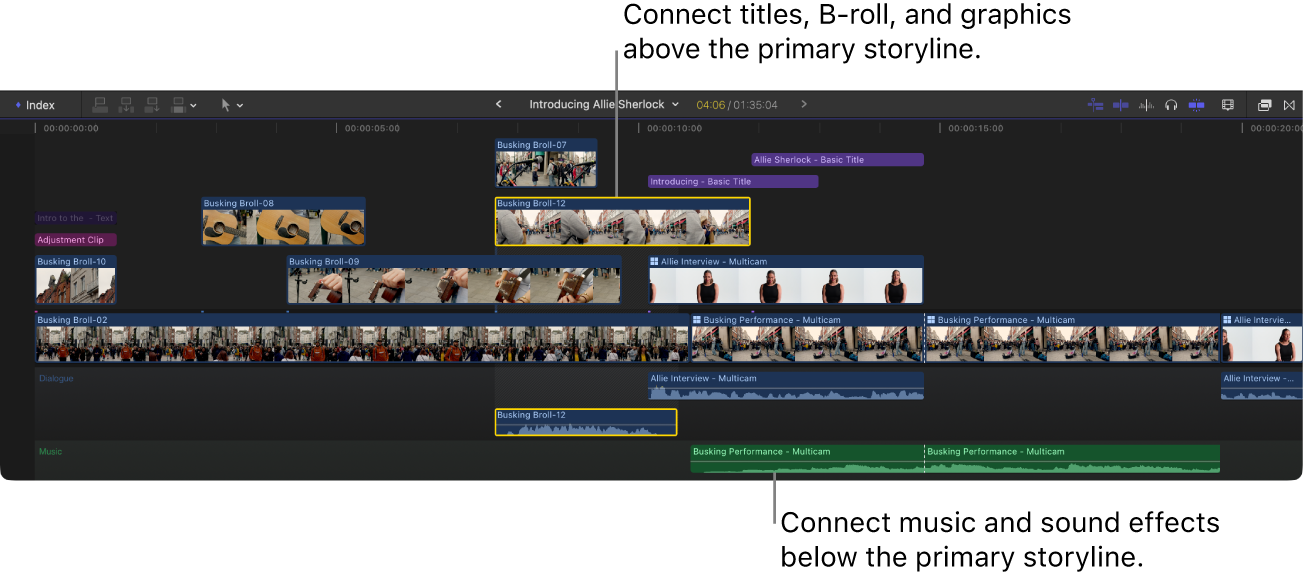
Task: Toggle snapping in the timeline
Action: 1196,105
